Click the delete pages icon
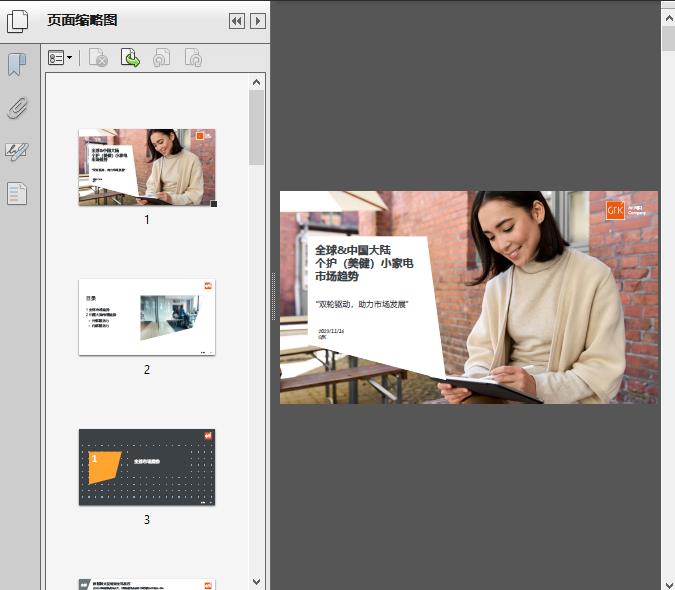This screenshot has width=675, height=590. point(98,58)
